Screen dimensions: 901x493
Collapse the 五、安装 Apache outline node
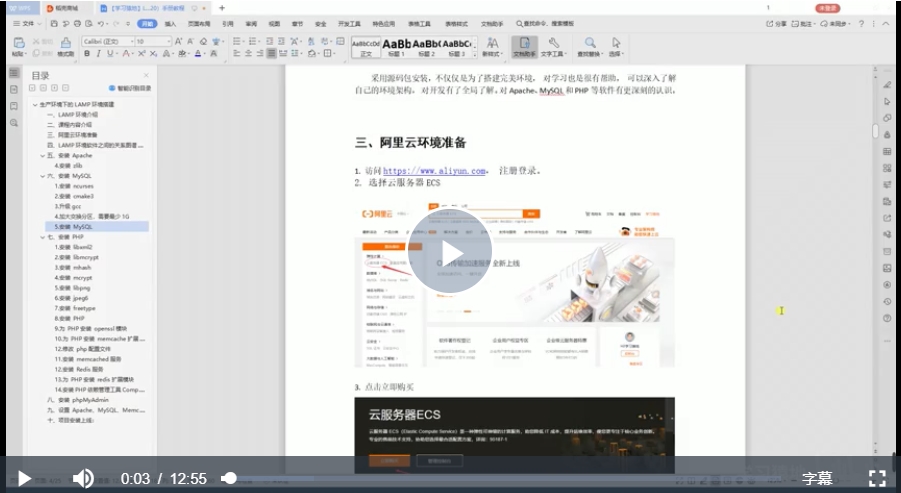point(43,156)
